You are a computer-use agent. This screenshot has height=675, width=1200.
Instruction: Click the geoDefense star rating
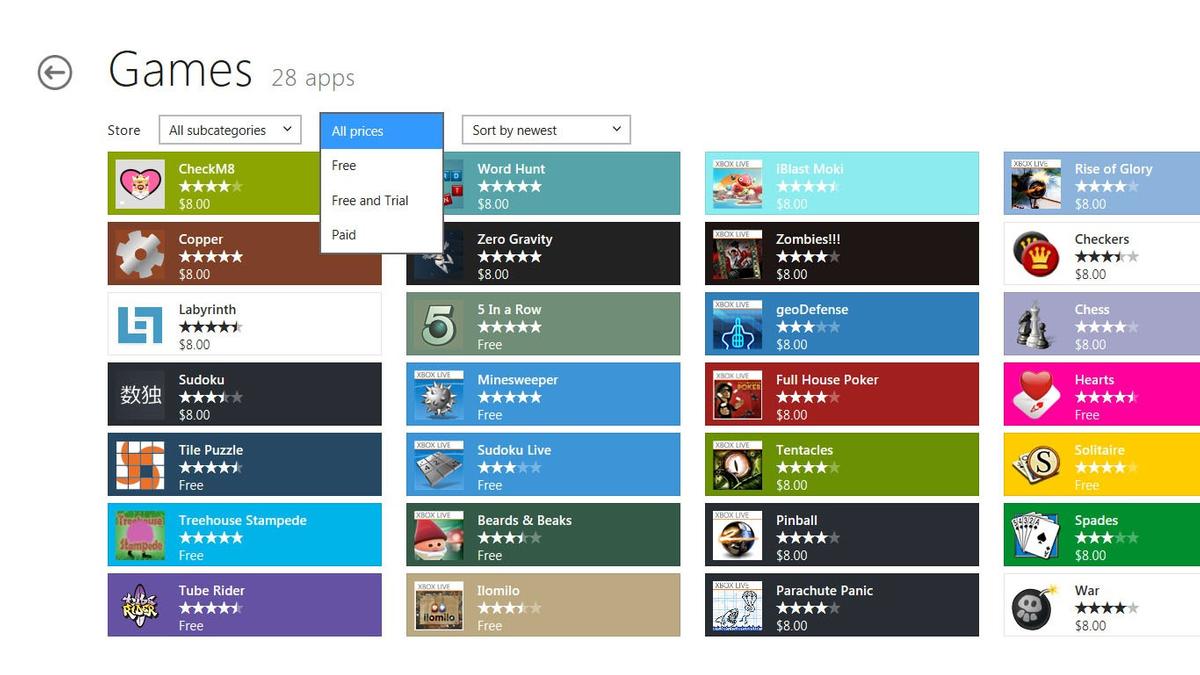[808, 327]
